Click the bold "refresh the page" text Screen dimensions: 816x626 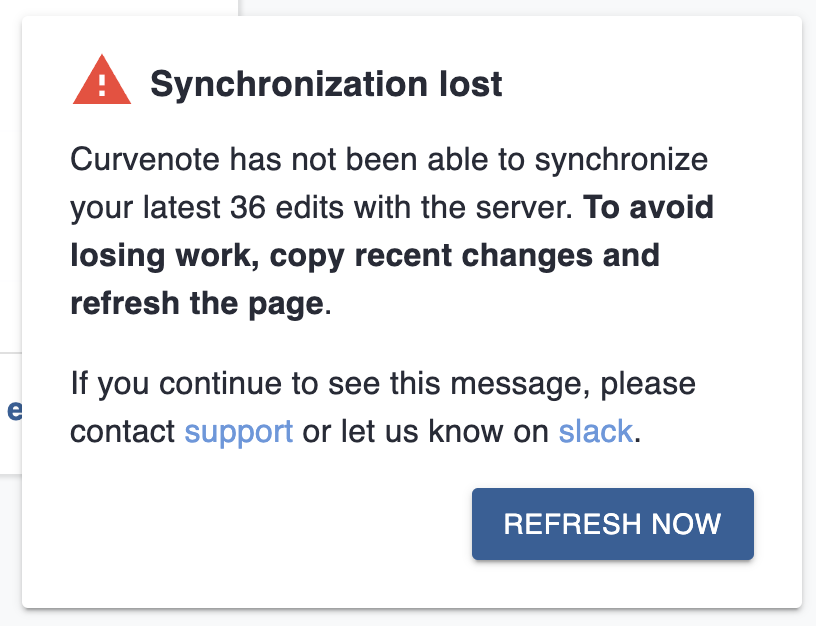pyautogui.click(x=197, y=303)
